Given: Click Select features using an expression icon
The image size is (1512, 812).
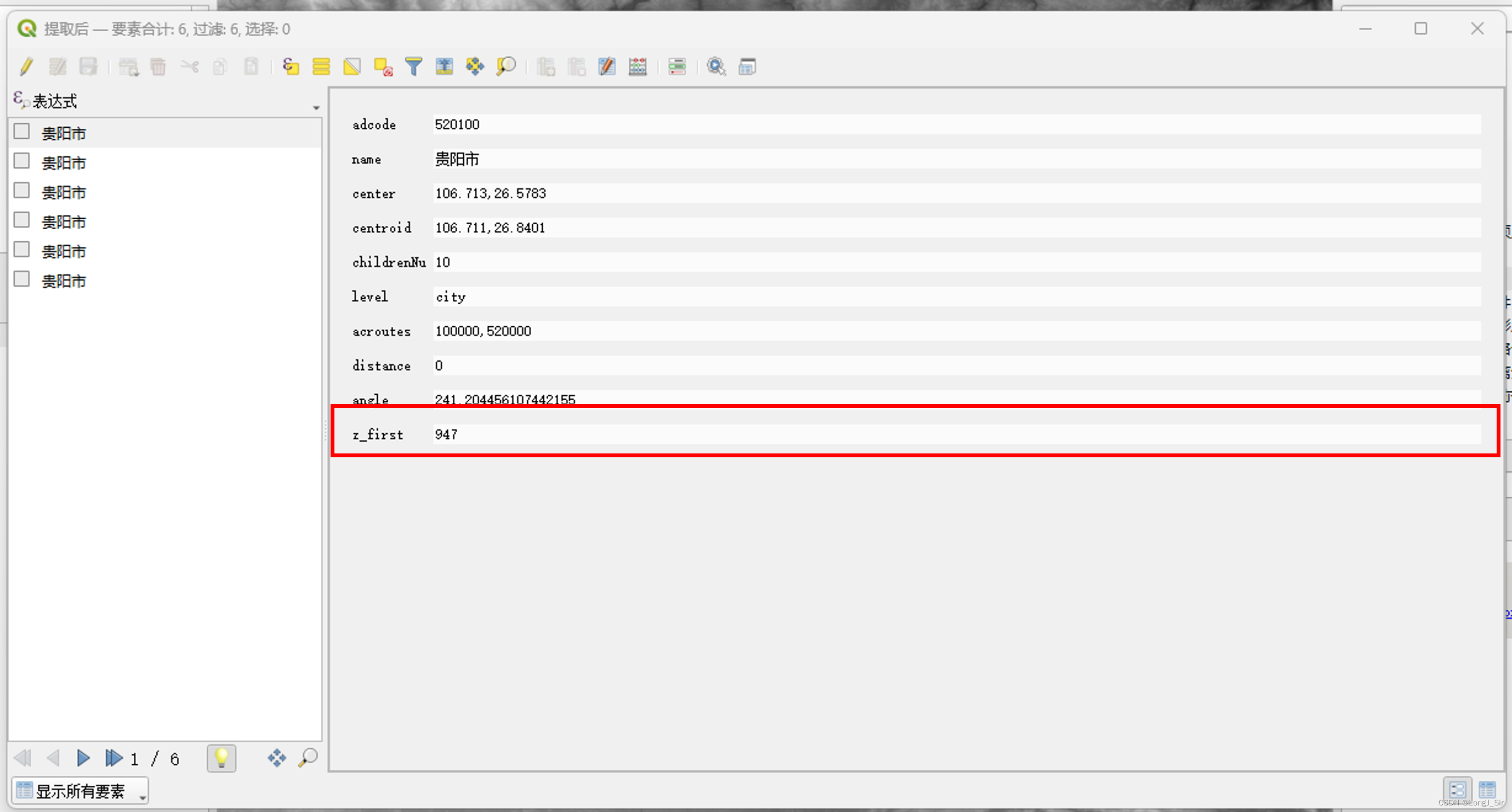Looking at the screenshot, I should pos(290,66).
